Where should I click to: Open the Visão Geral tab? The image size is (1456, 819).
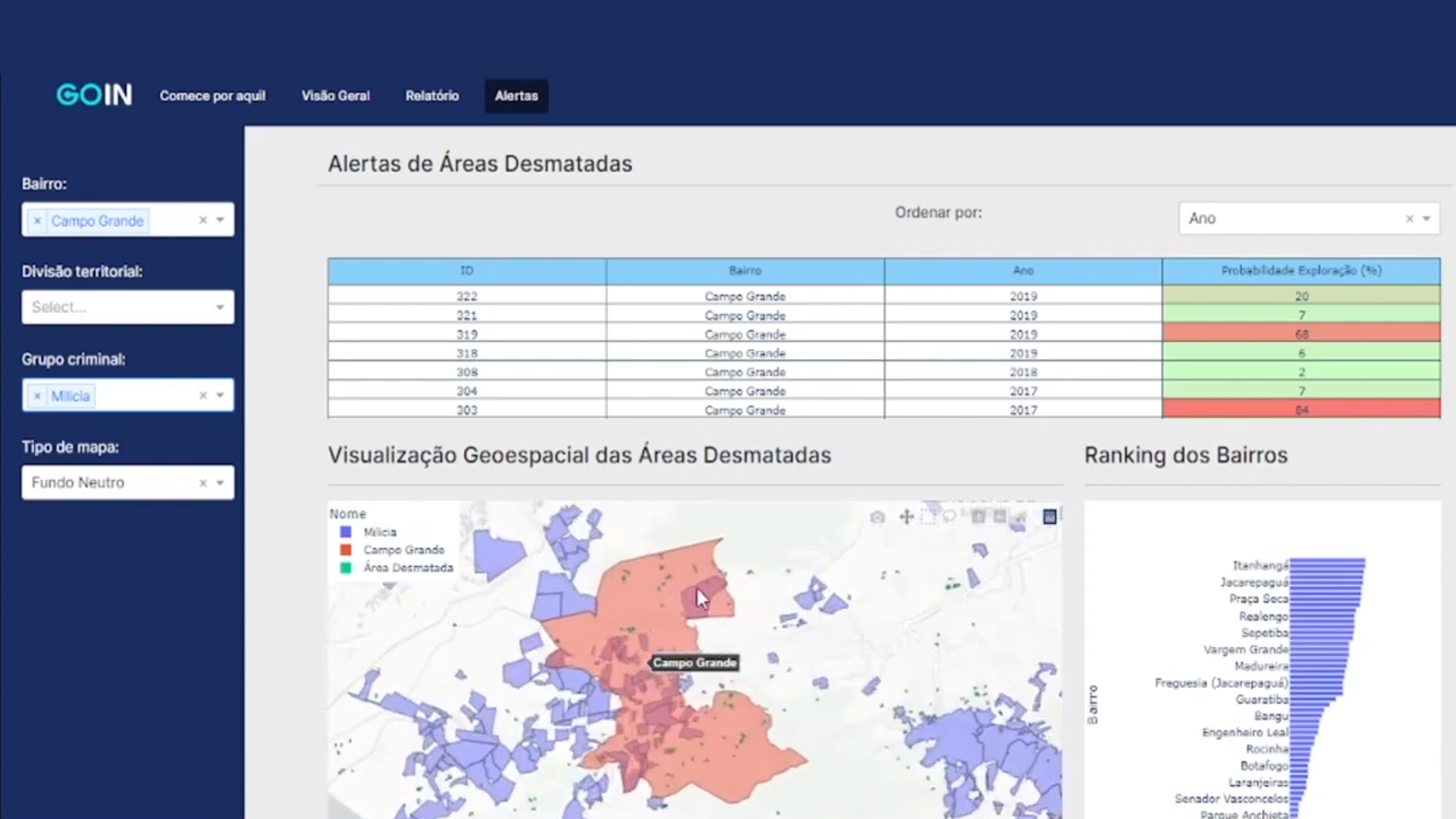(335, 96)
